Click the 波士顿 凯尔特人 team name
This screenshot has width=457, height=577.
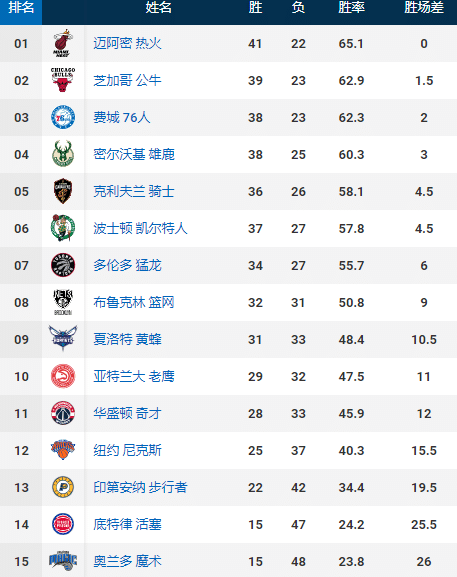pos(140,228)
